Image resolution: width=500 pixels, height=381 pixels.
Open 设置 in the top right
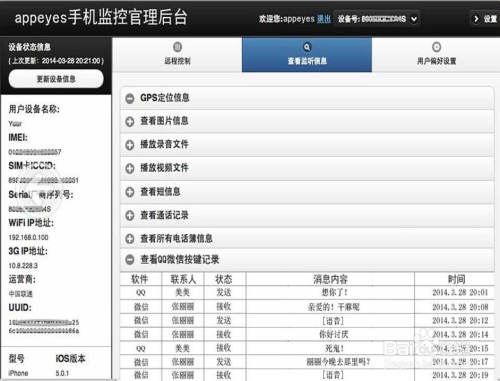[x=485, y=19]
